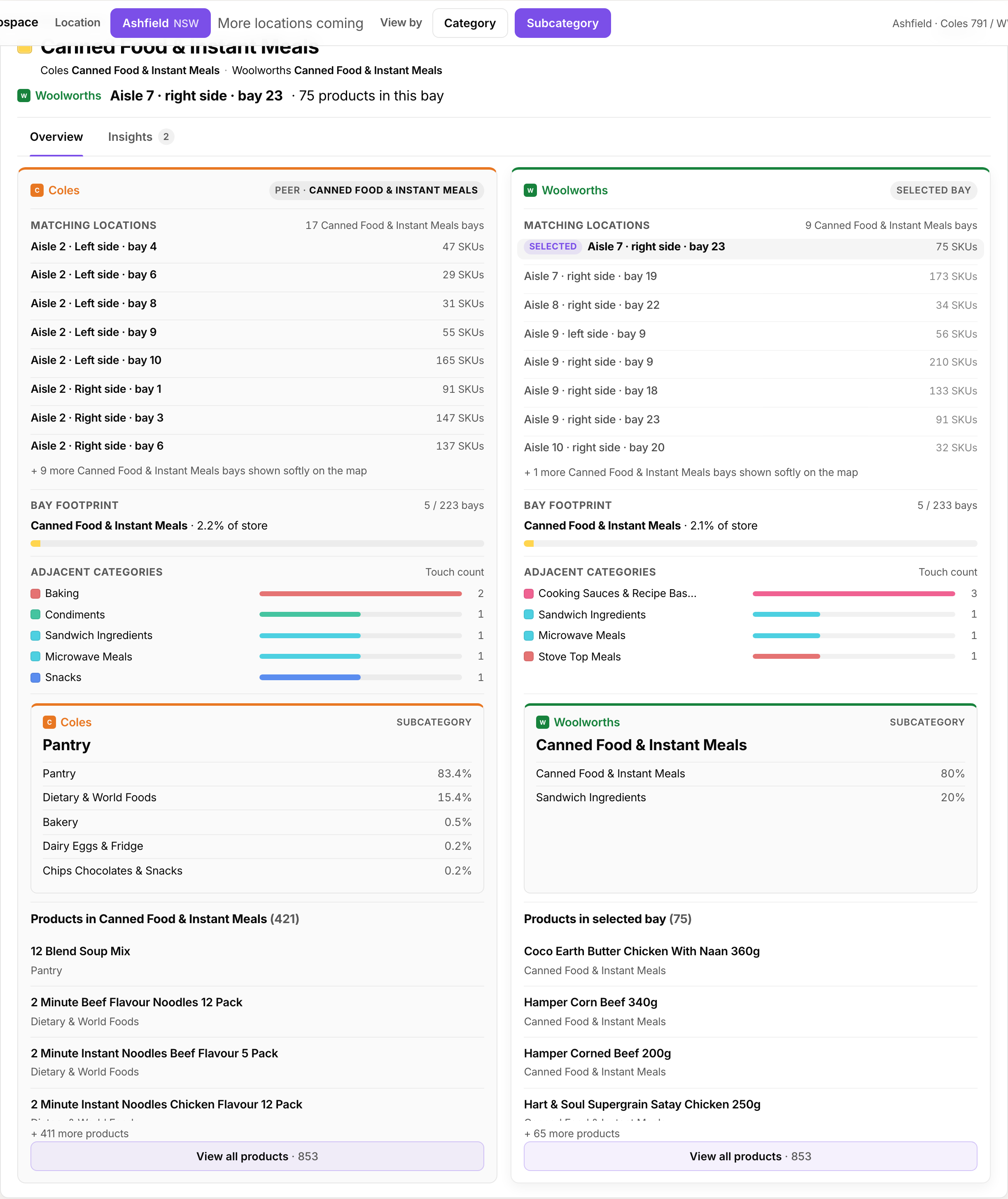The width and height of the screenshot is (1008, 1199).
Task: Click the Coles logo icon in the Pantry subcategory card
Action: pyautogui.click(x=49, y=722)
